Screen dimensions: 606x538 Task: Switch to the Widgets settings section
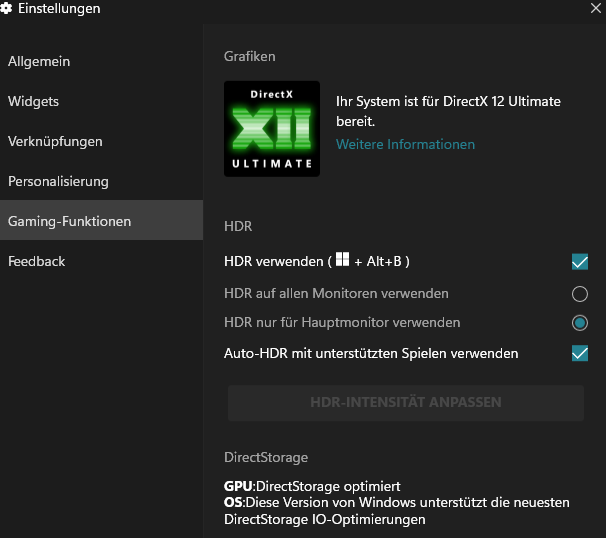click(101, 101)
